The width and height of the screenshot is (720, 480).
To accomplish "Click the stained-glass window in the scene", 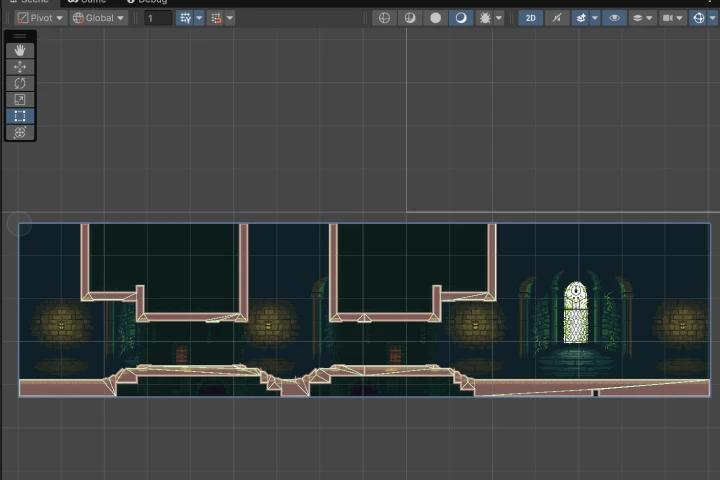I will click(x=575, y=312).
